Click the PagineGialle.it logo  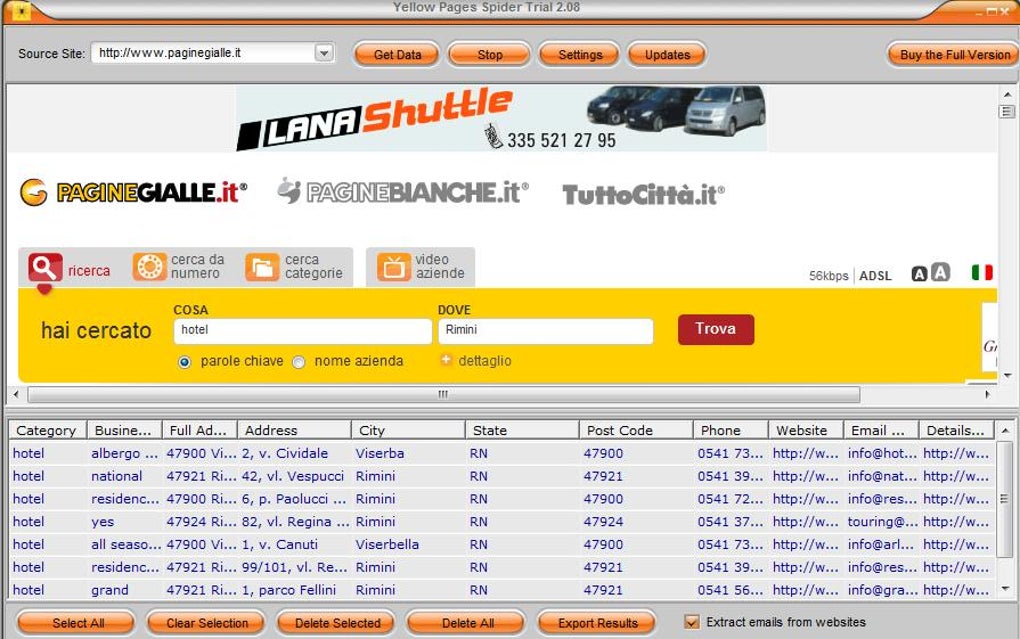pyautogui.click(x=133, y=192)
